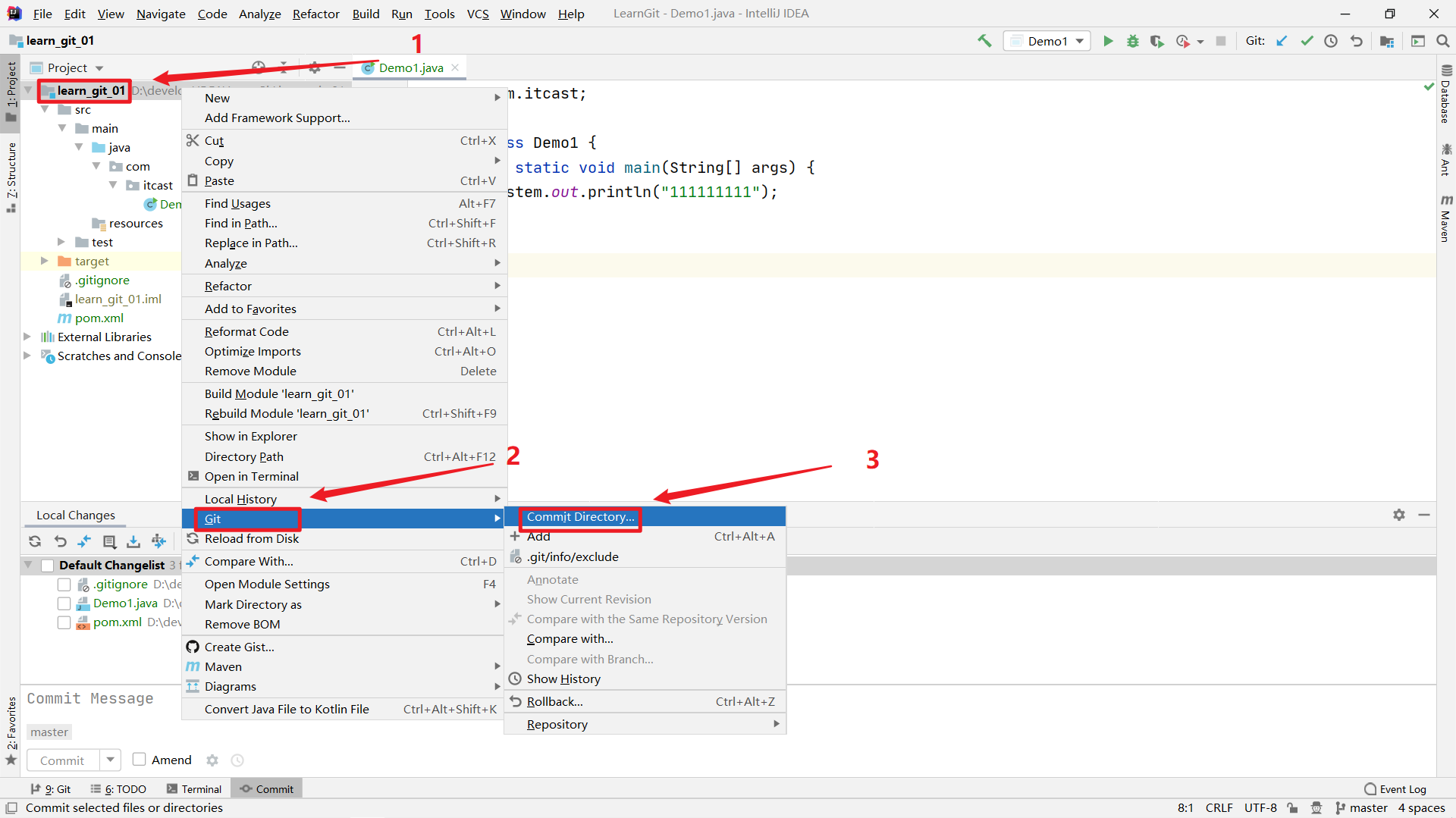The width and height of the screenshot is (1456, 818).
Task: Open the VCS menu
Action: click(478, 14)
